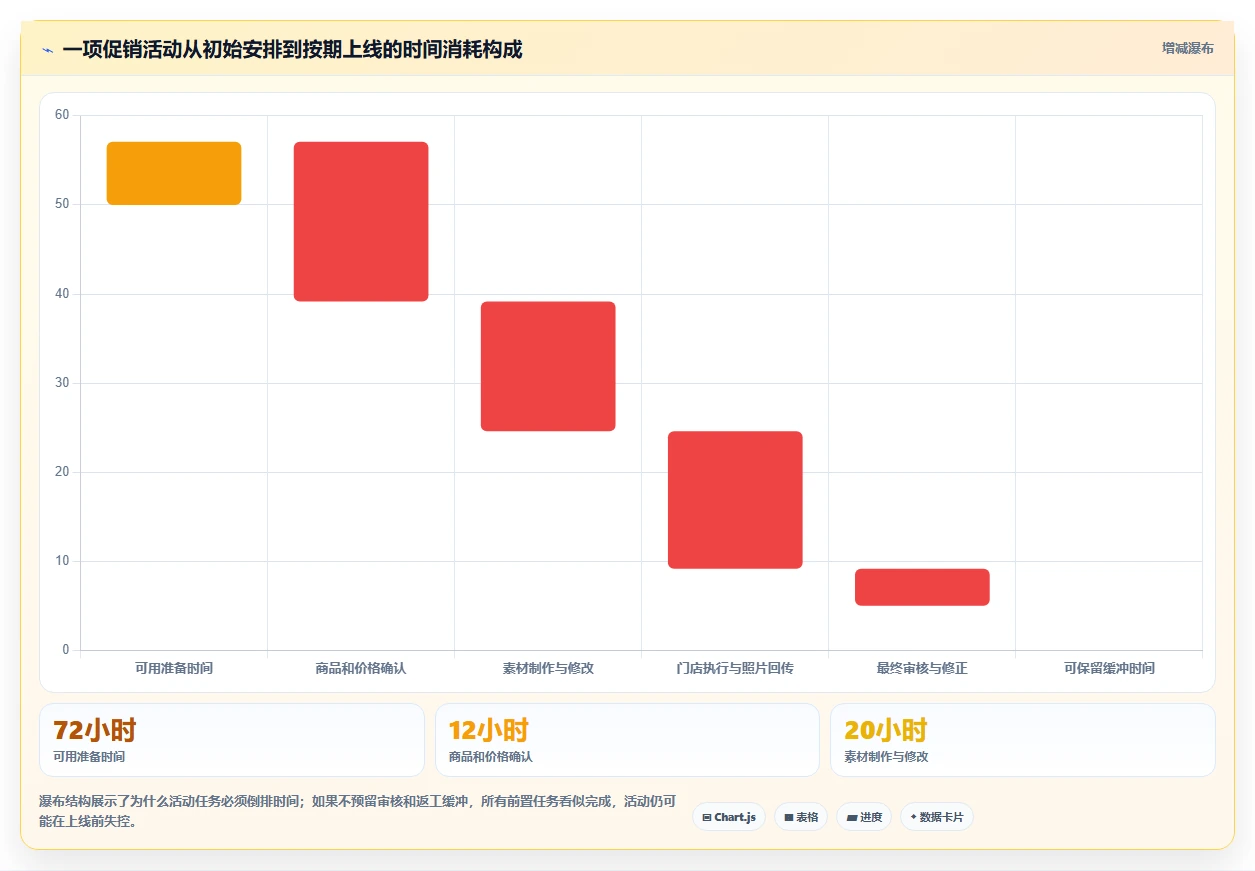Click the 表格 tag chip
The width and height of the screenshot is (1255, 871).
point(801,817)
